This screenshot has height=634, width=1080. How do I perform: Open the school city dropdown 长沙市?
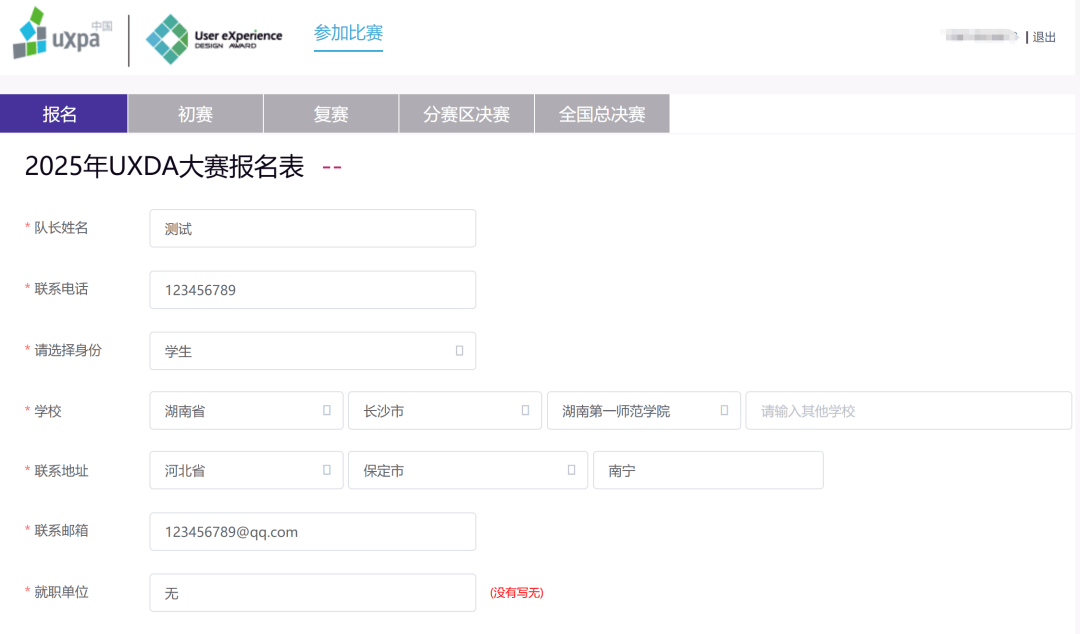tap(444, 411)
